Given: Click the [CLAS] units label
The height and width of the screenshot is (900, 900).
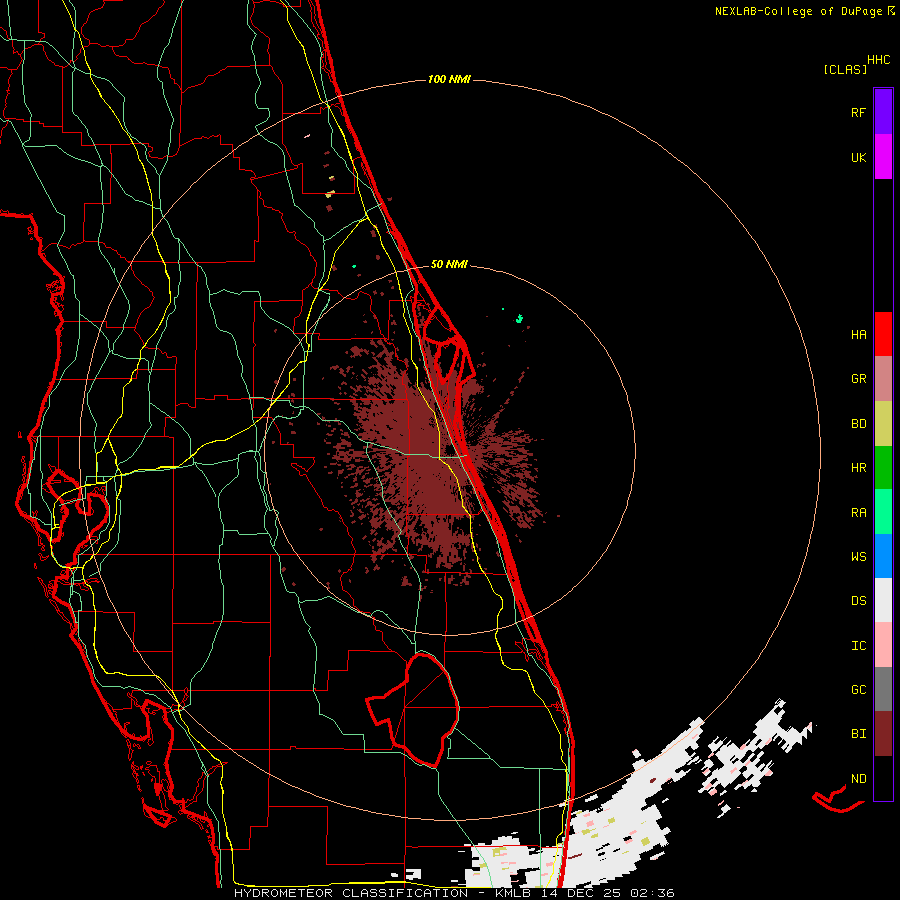Looking at the screenshot, I should pos(845,70).
